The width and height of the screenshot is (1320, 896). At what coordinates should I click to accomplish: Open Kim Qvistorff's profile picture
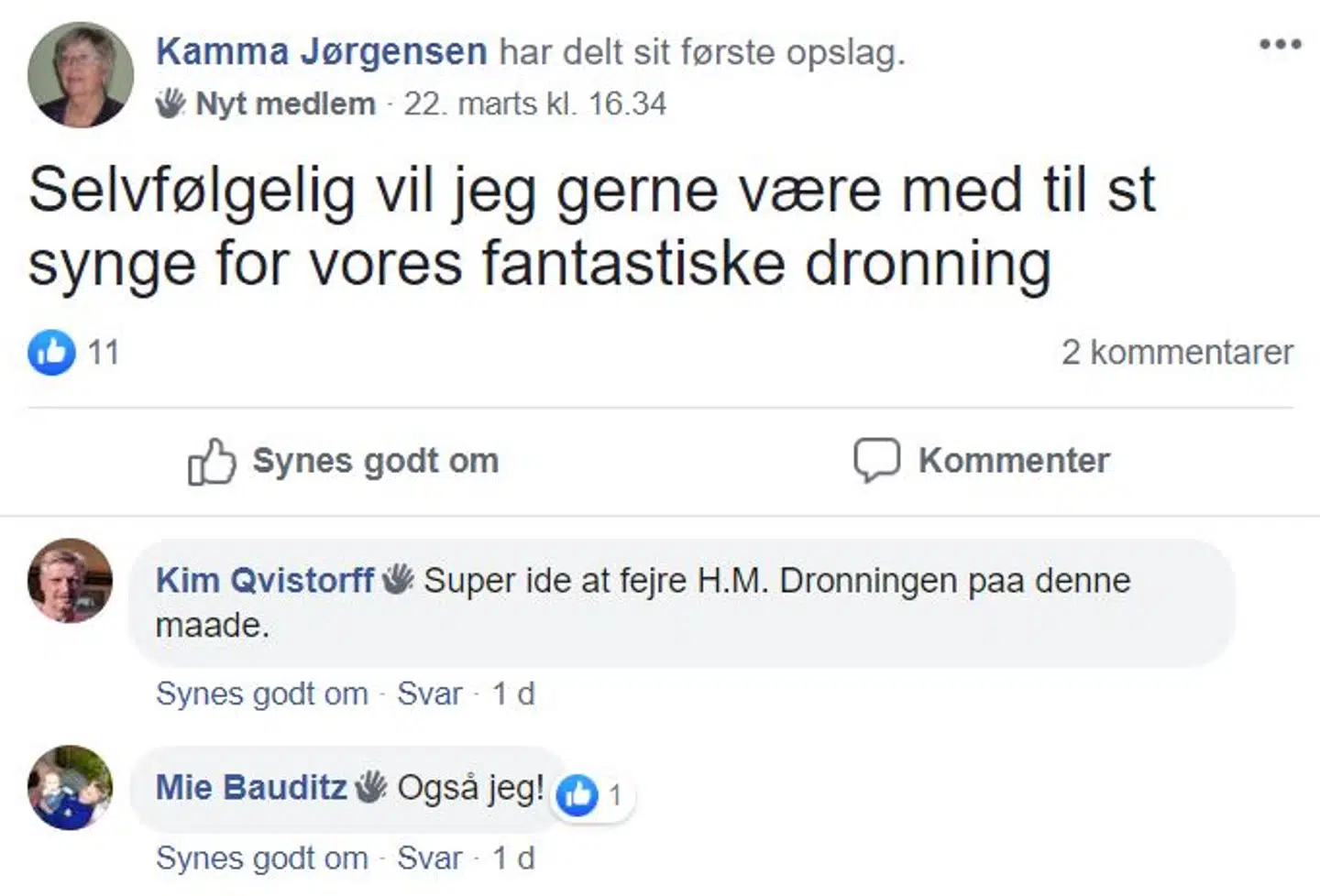[70, 581]
